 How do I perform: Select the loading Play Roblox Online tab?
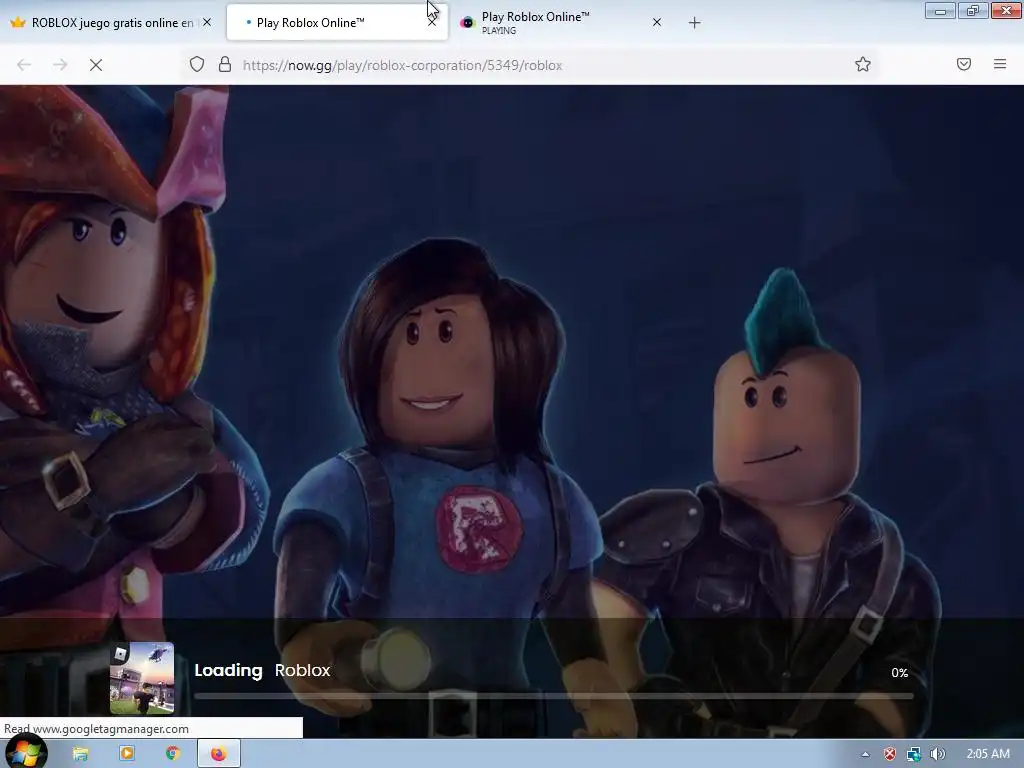(x=337, y=22)
